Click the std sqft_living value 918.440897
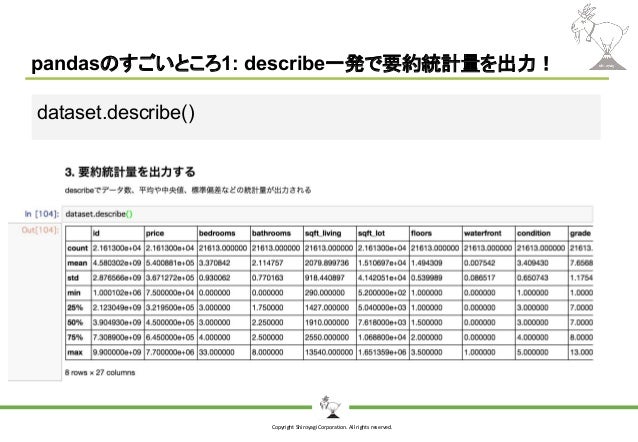 pos(325,278)
